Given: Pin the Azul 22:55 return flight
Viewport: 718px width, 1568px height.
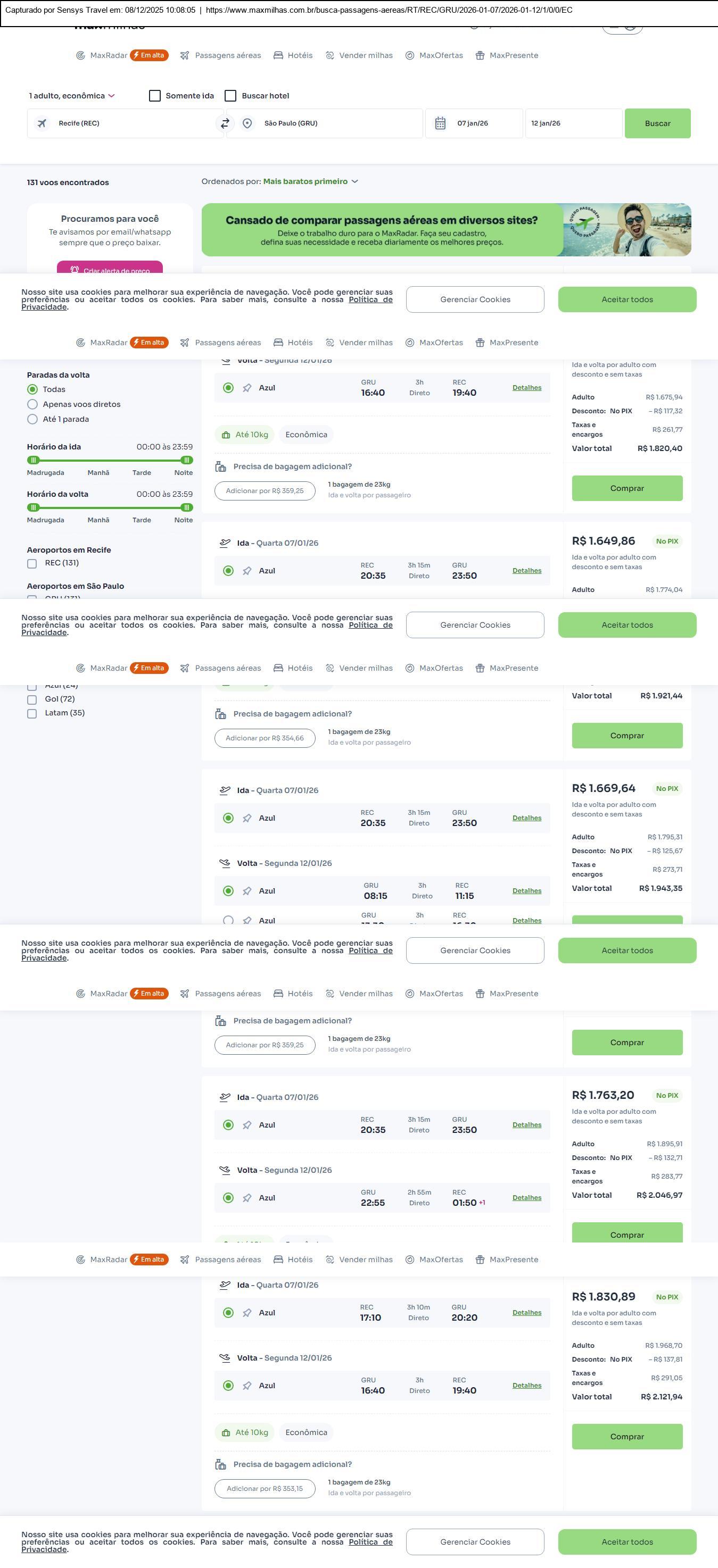Looking at the screenshot, I should coord(247,1198).
